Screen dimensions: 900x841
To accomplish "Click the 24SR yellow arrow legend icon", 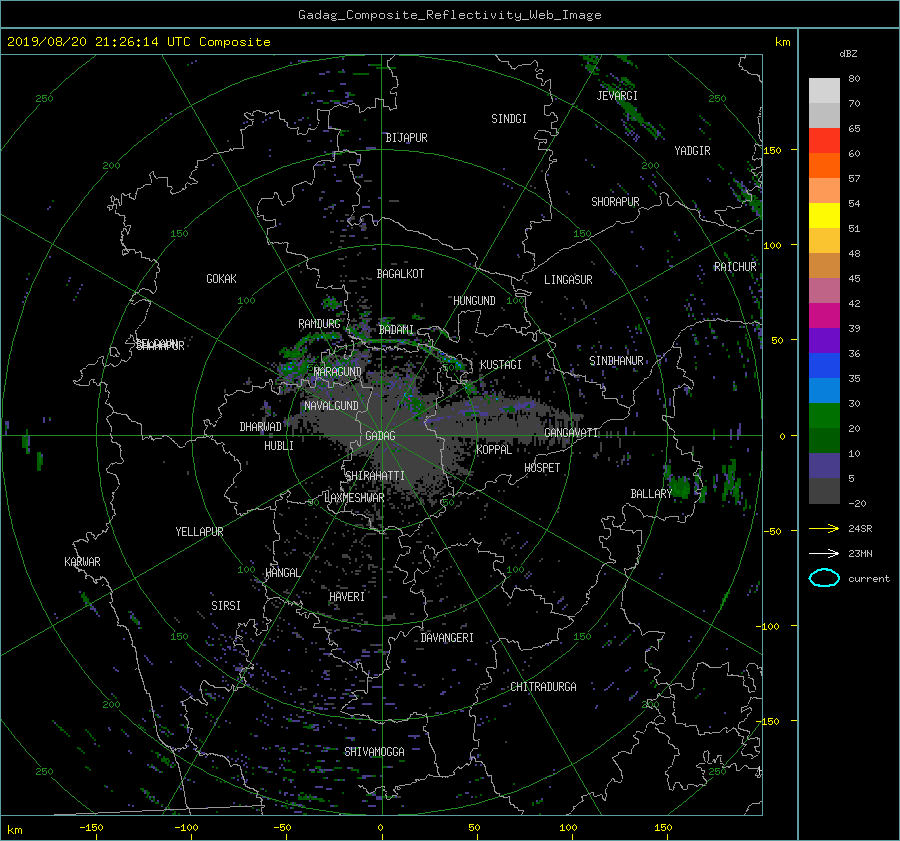I will click(x=824, y=528).
